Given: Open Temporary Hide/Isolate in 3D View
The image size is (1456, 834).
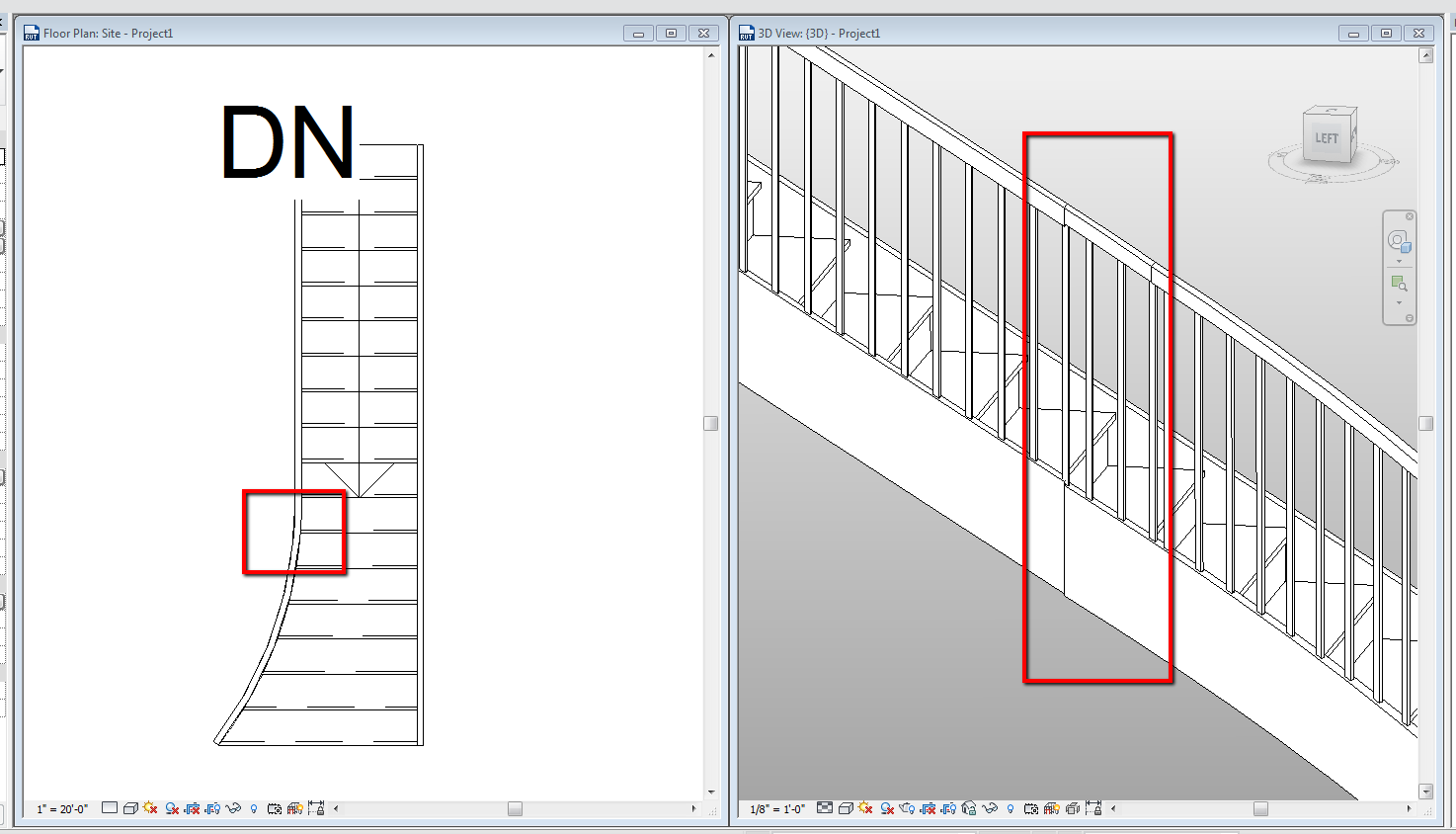Looking at the screenshot, I should (x=990, y=808).
